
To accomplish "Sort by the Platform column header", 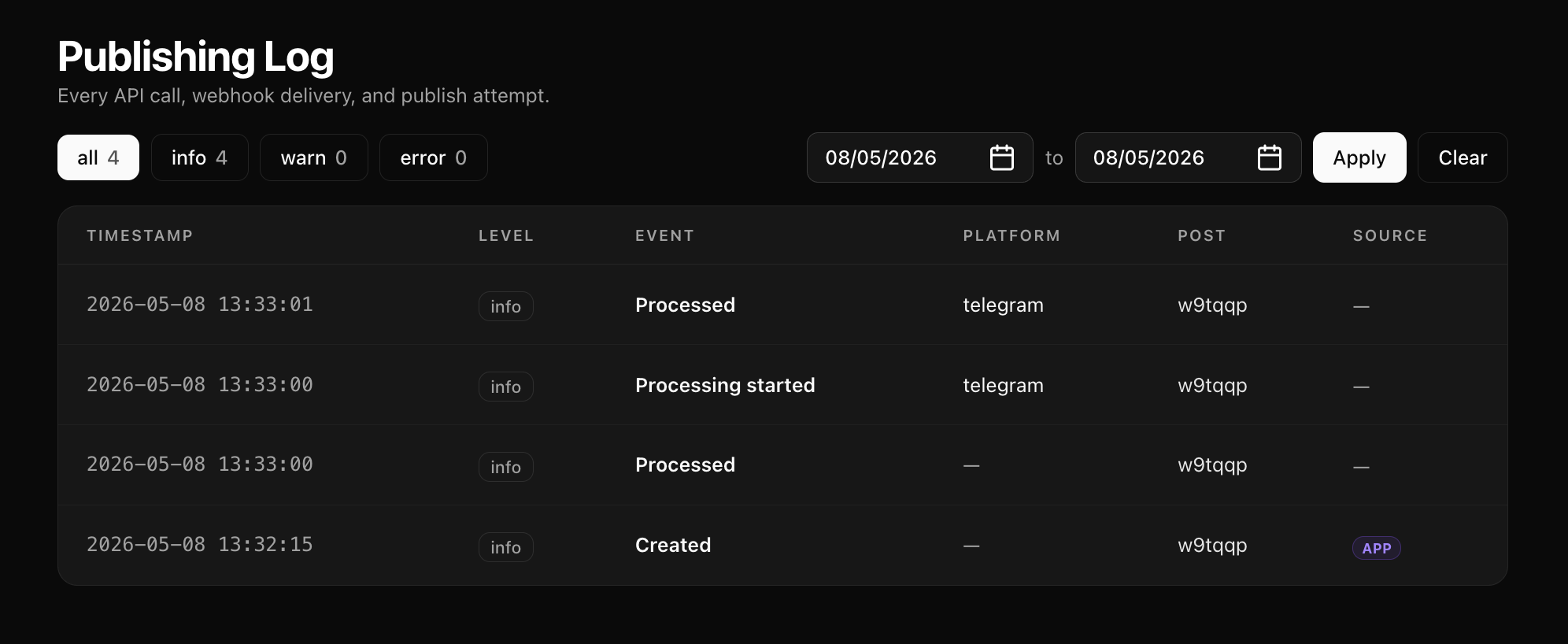I will pos(1011,235).
